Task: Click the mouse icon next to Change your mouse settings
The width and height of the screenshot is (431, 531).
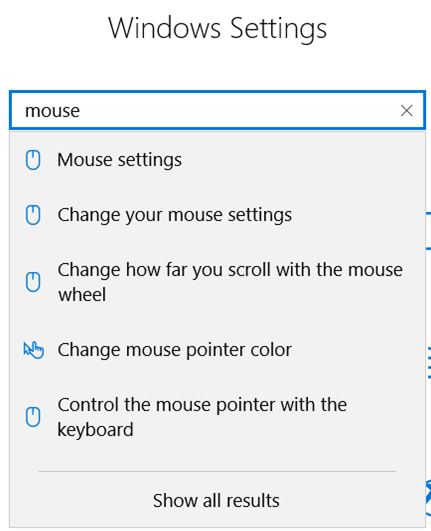Action: 33,215
